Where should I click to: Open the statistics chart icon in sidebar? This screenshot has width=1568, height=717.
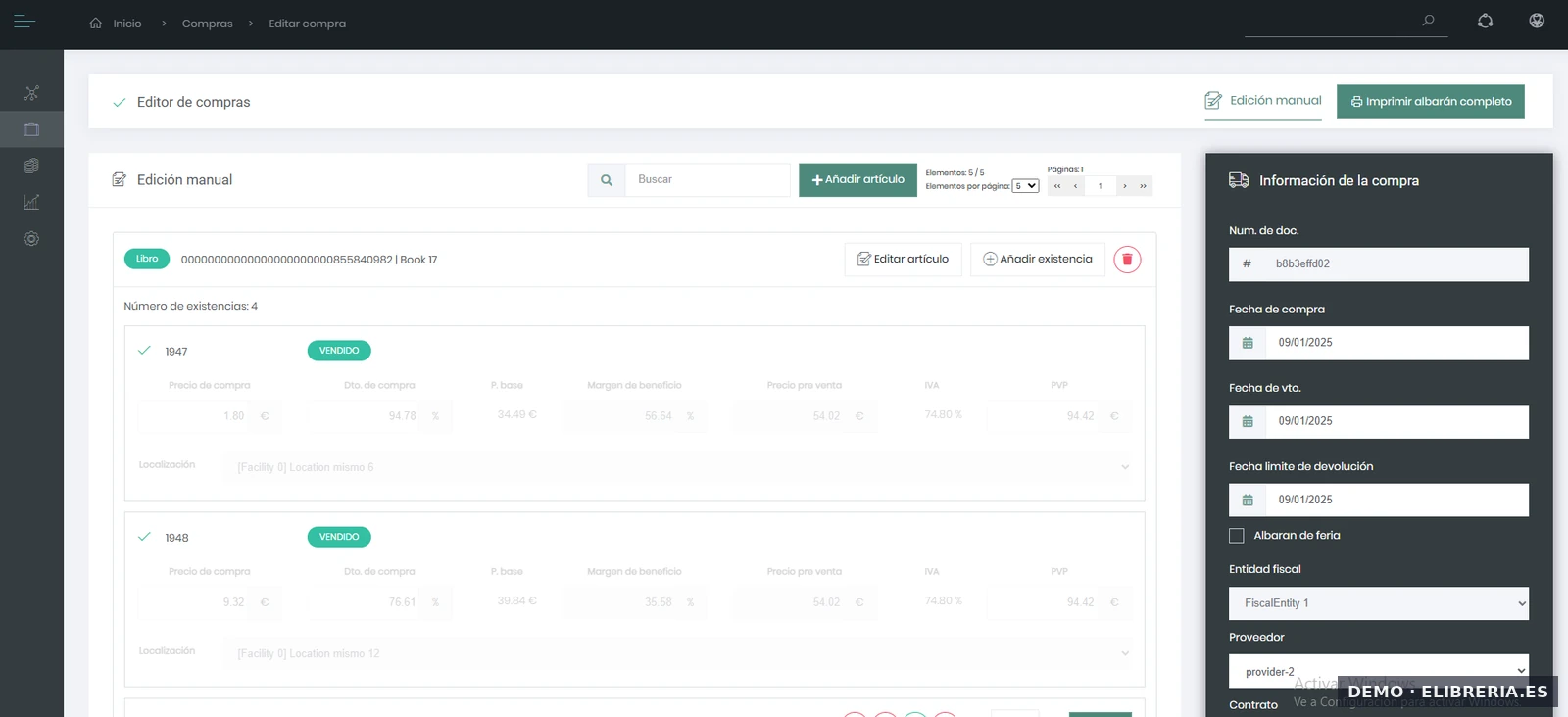pos(31,202)
